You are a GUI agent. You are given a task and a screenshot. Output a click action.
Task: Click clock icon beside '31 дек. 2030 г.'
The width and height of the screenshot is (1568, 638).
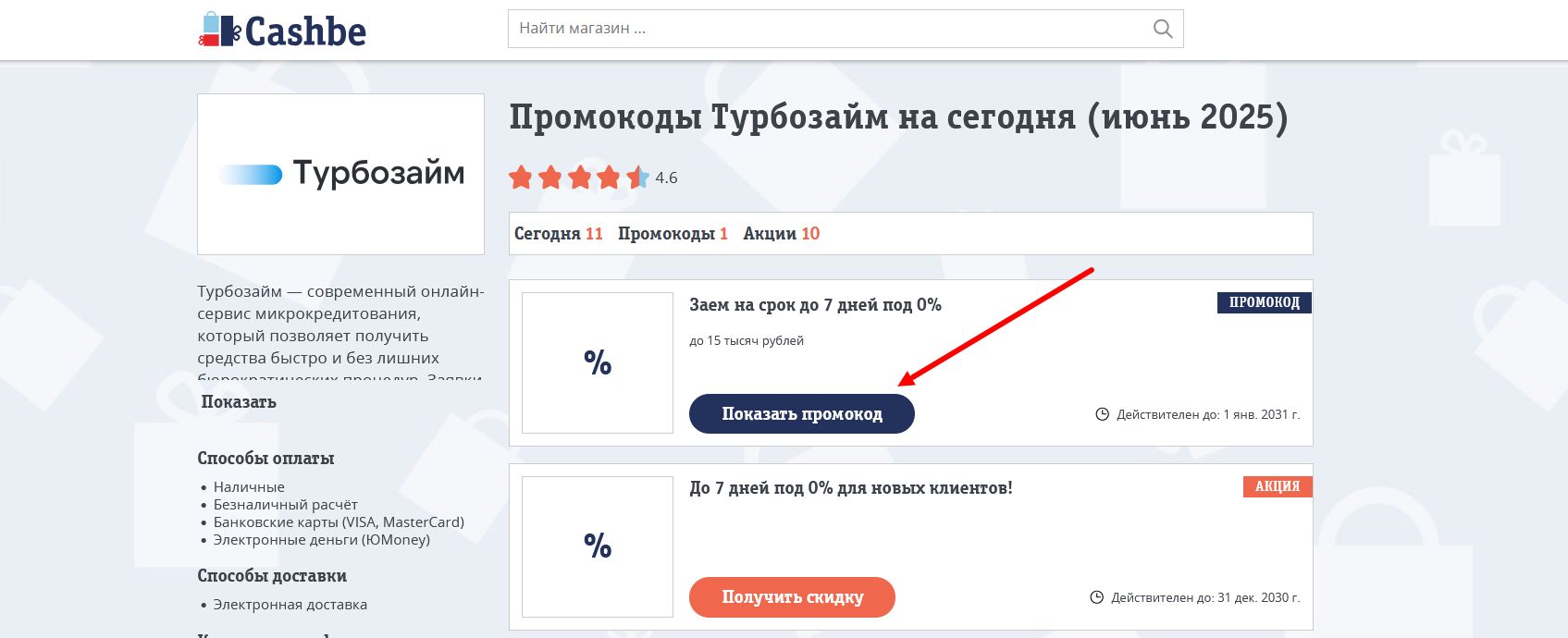tap(1096, 597)
